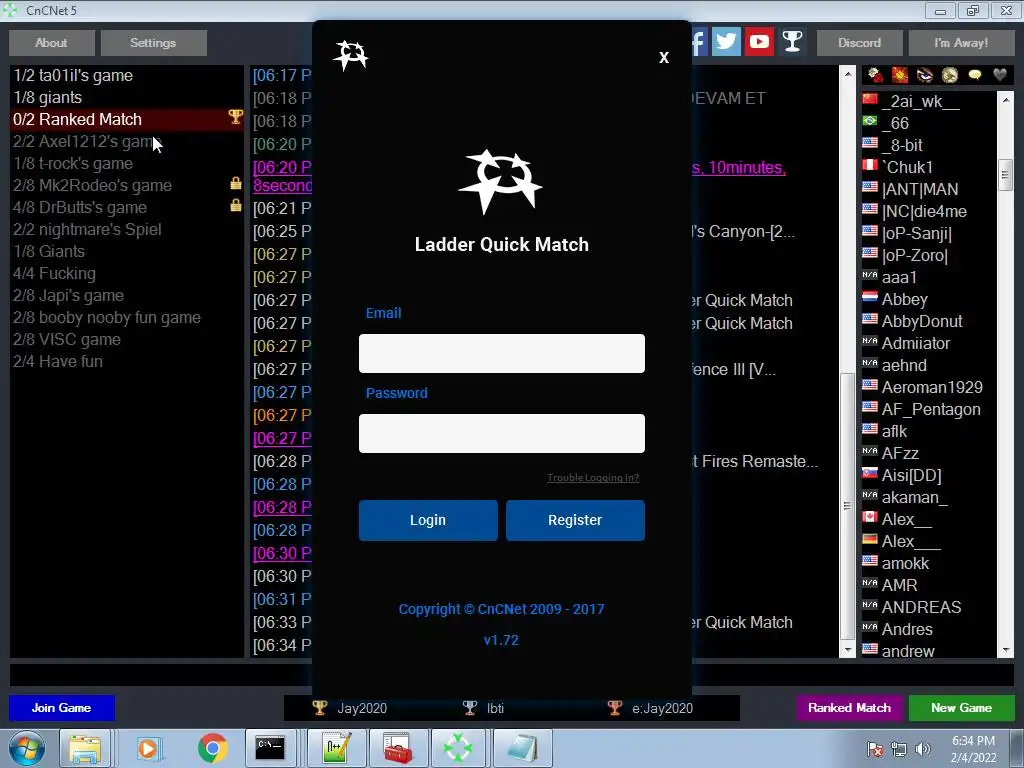Open the Discord button
The image size is (1024, 768).
859,42
